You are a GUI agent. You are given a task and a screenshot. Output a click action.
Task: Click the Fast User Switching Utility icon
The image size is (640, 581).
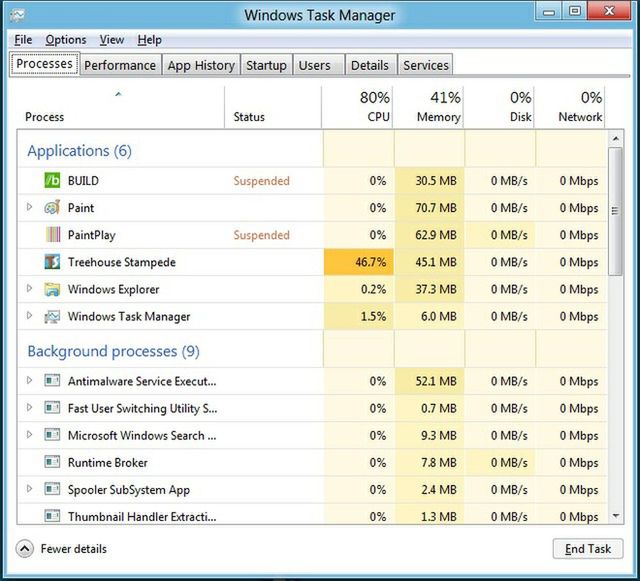pyautogui.click(x=52, y=408)
